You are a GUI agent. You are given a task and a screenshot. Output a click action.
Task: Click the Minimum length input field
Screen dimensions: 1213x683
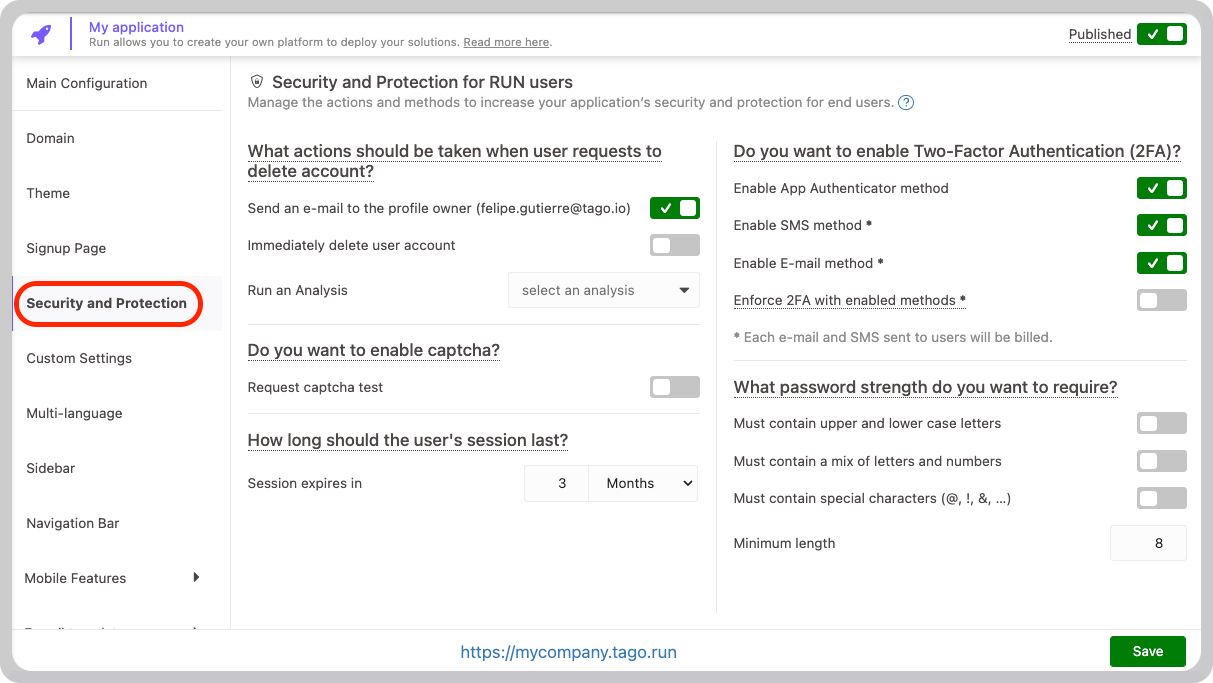[1148, 543]
